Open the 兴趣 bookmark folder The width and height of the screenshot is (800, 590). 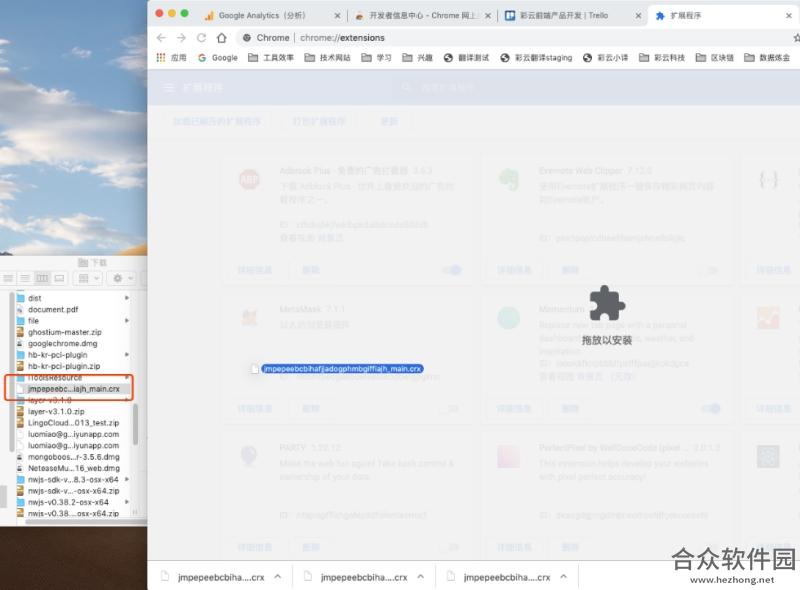coord(417,58)
